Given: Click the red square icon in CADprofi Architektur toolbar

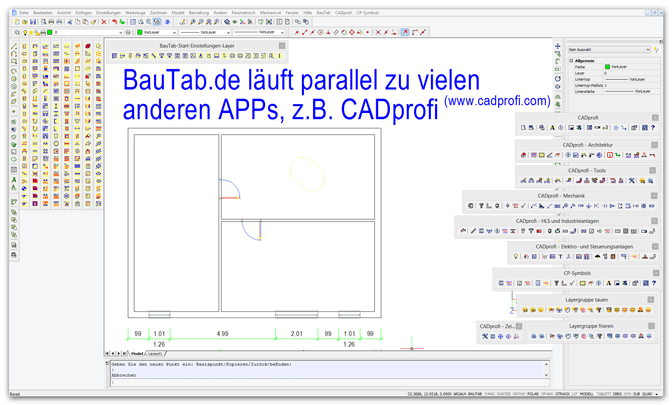Looking at the screenshot, I should 610,155.
